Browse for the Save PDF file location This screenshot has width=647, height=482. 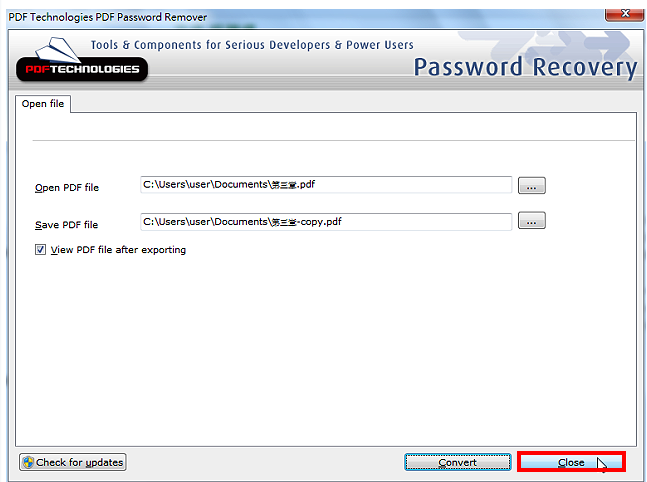[x=531, y=220]
